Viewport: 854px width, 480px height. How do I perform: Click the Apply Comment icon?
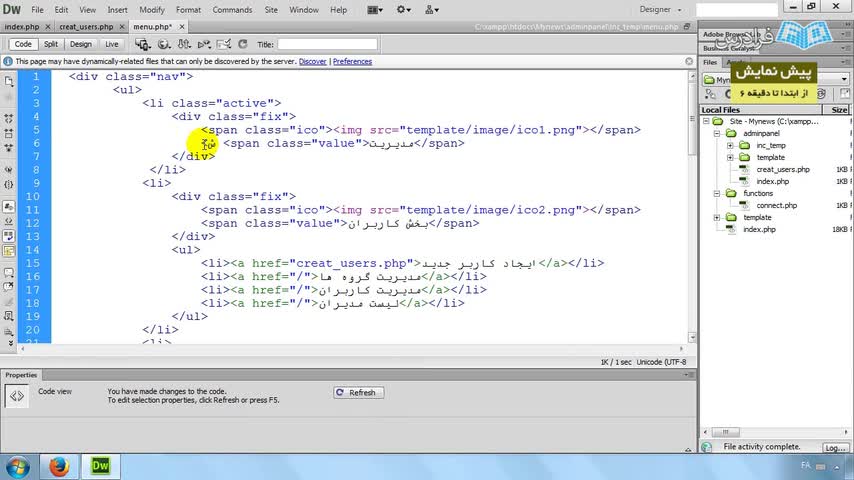pyautogui.click(x=9, y=272)
